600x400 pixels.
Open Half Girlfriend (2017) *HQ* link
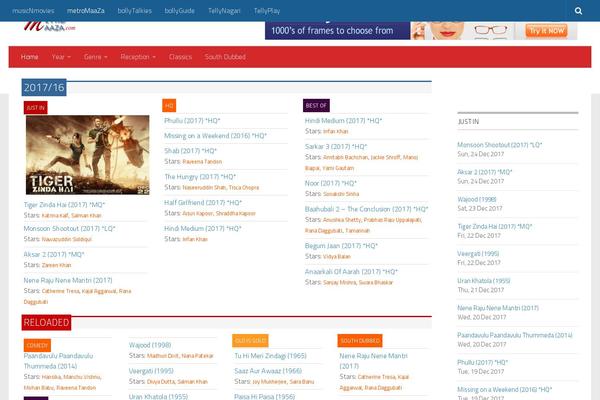203,203
